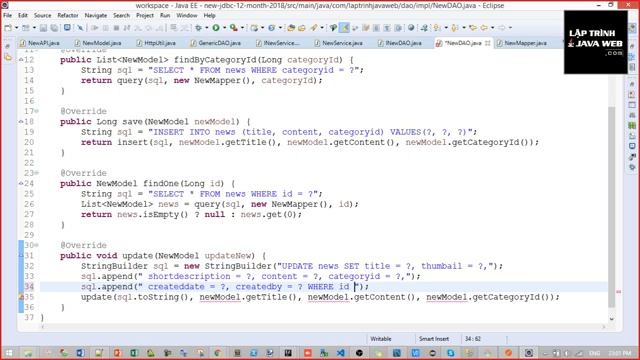Open the Source menu
640x360 pixels.
[x=42, y=16]
